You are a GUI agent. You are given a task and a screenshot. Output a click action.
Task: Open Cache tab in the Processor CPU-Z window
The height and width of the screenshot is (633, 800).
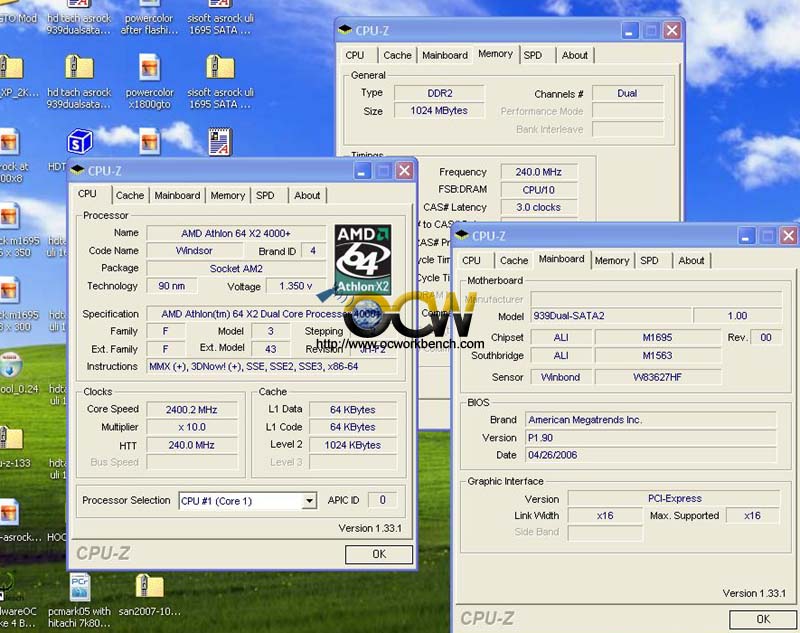tap(130, 195)
